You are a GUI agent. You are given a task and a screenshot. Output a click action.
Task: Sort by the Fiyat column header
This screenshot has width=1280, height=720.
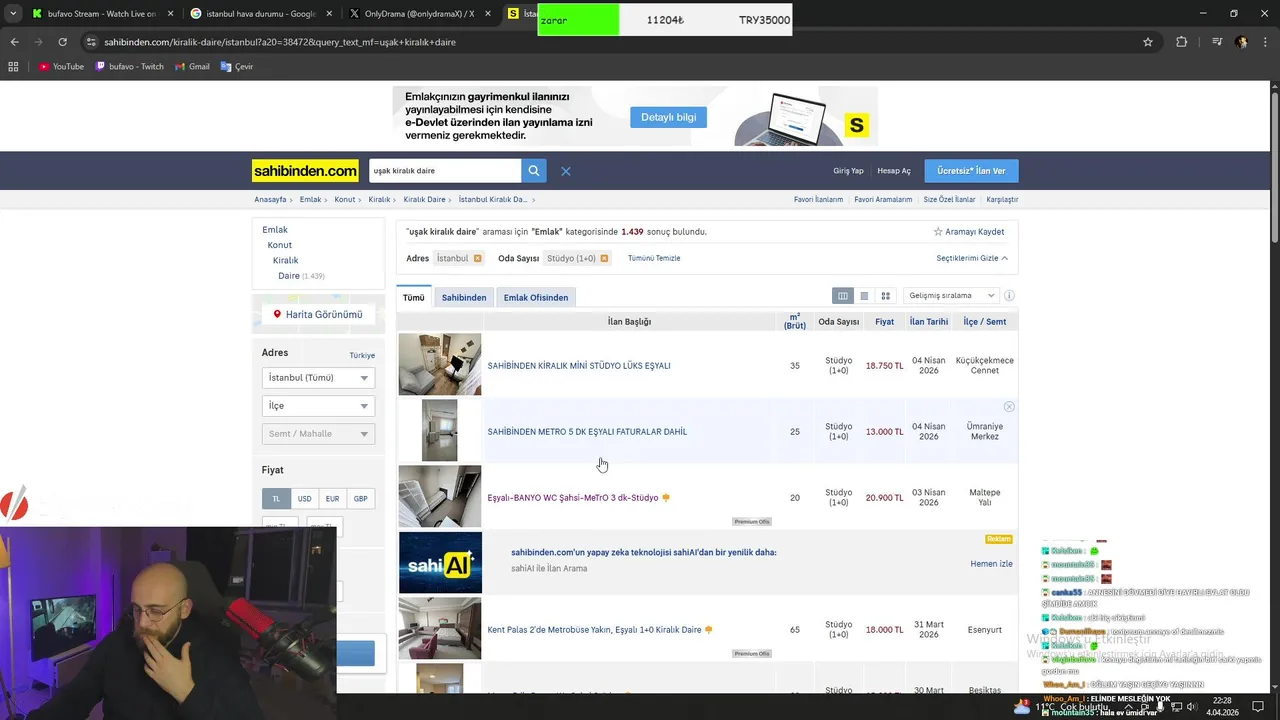(x=885, y=322)
